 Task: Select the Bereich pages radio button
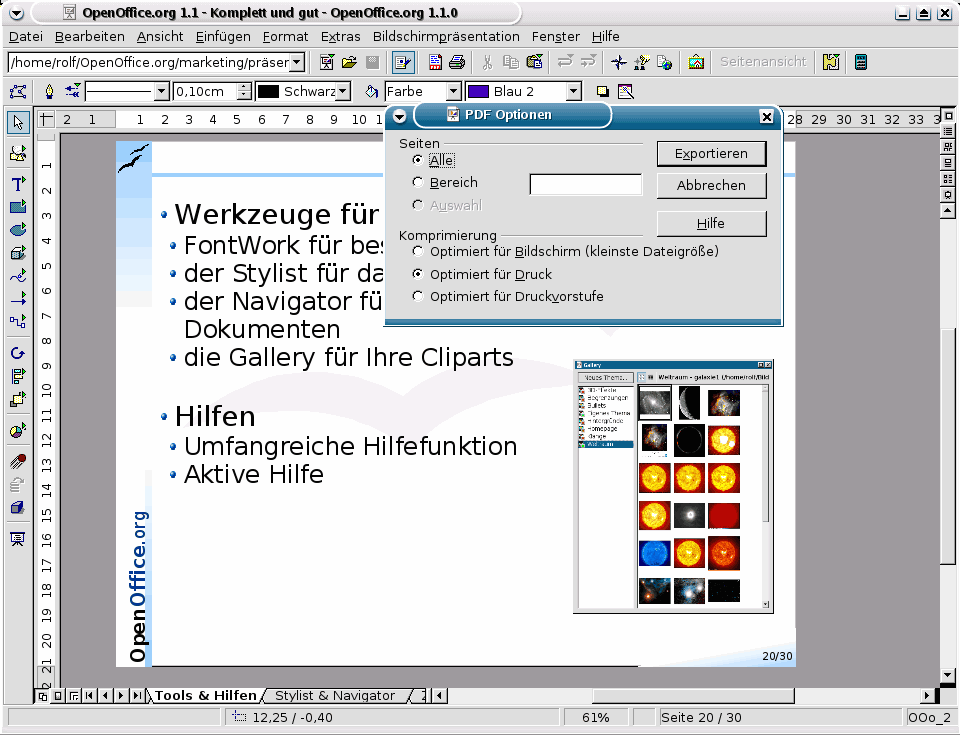pos(418,182)
